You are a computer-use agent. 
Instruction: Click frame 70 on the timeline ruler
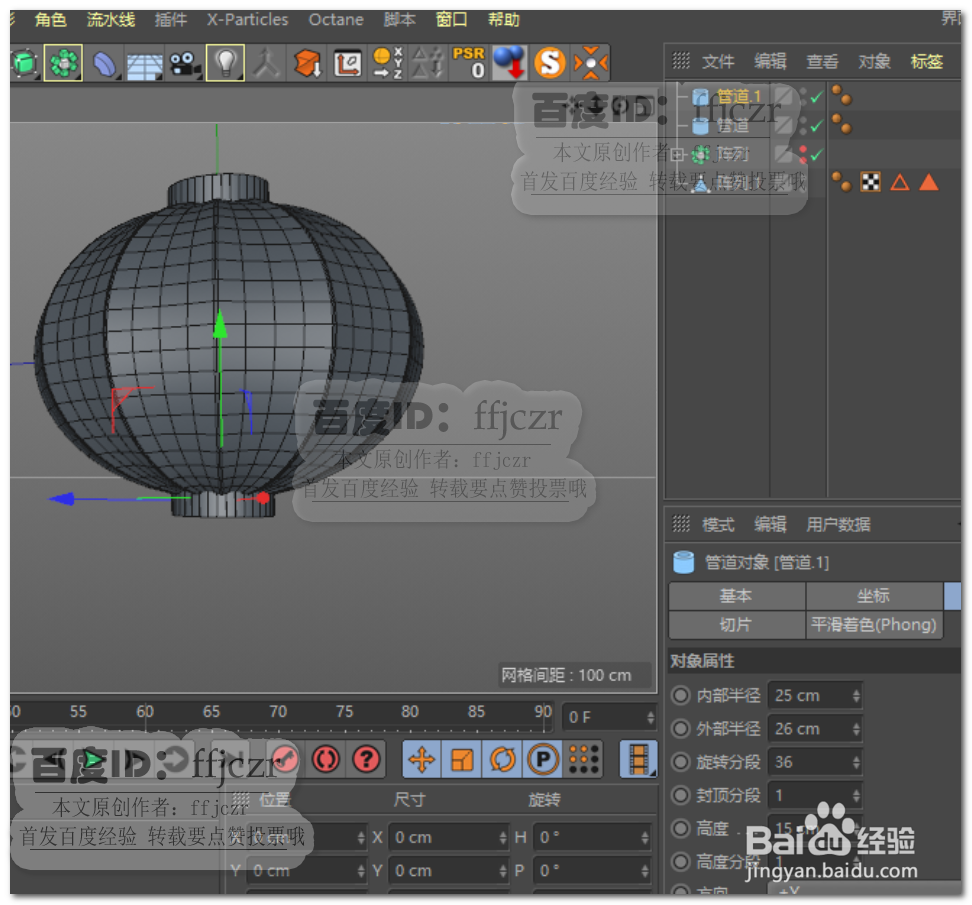(278, 711)
